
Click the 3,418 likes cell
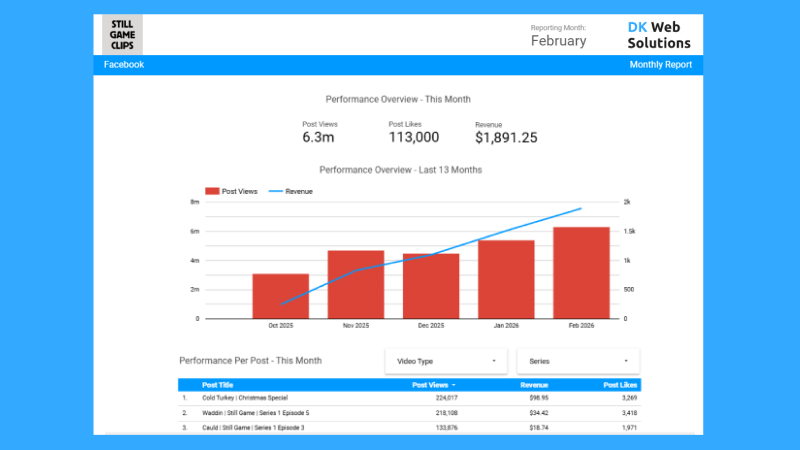pyautogui.click(x=629, y=413)
